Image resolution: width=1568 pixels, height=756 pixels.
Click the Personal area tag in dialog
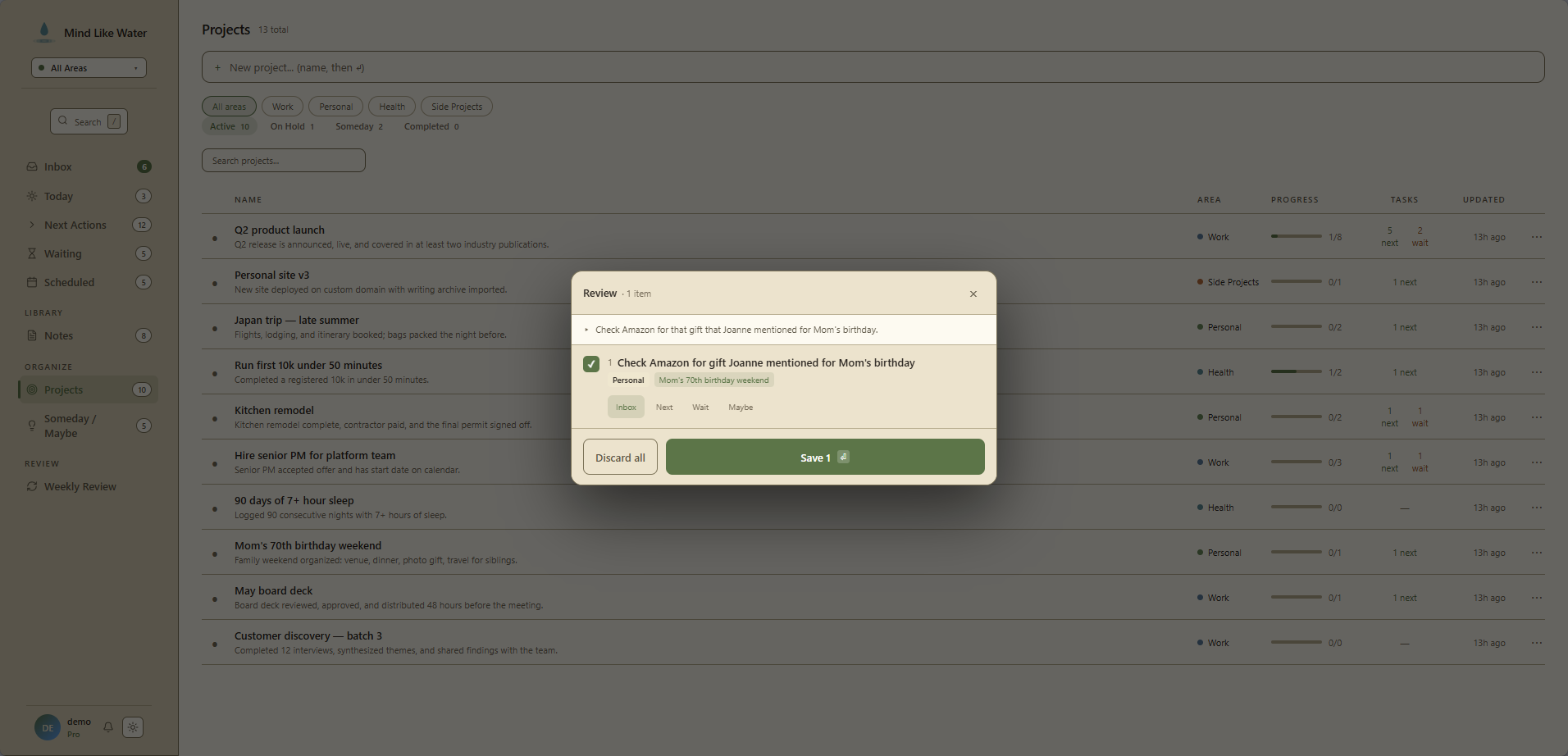(628, 380)
